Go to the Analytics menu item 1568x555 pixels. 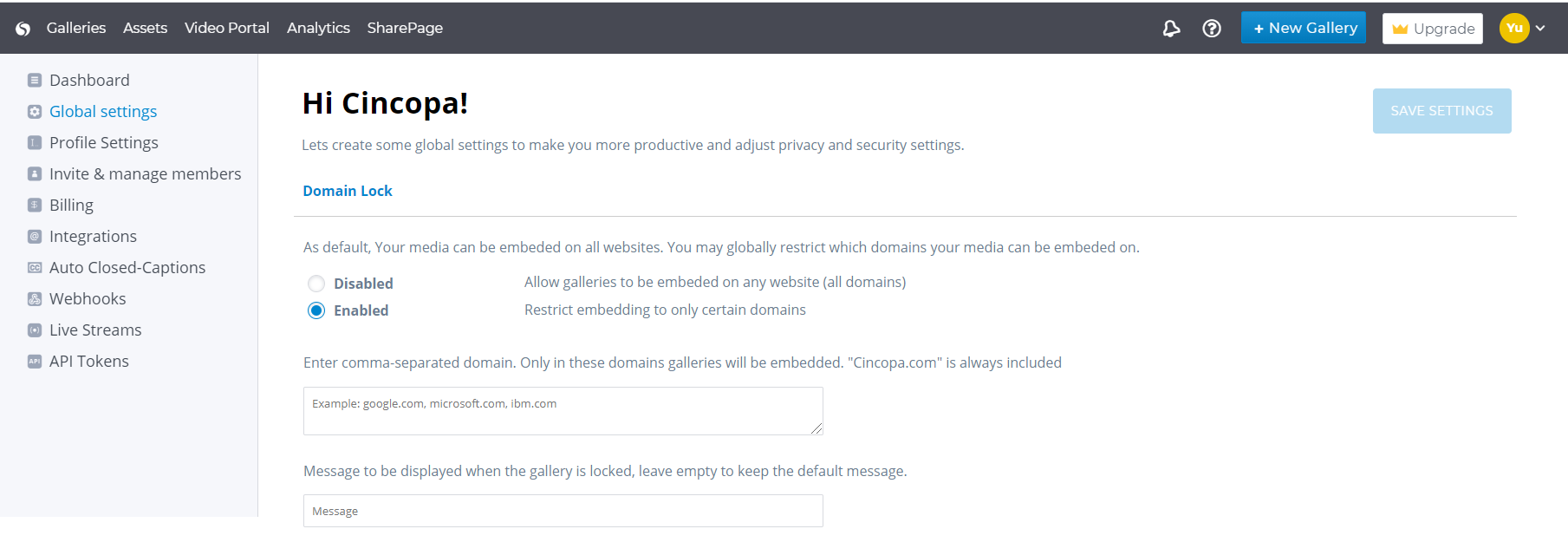point(318,28)
